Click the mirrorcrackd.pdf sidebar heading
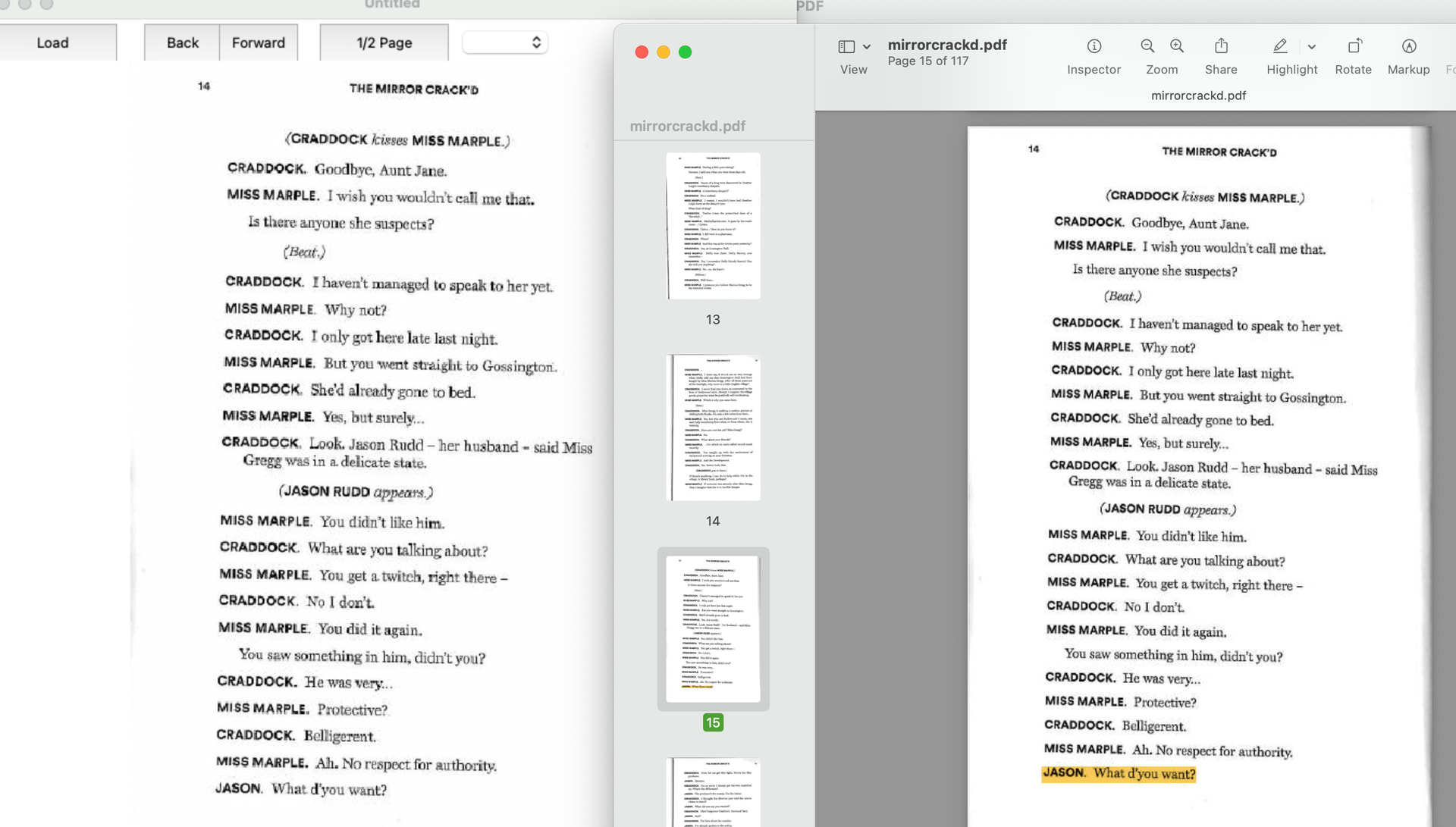This screenshot has width=1456, height=827. coord(687,126)
